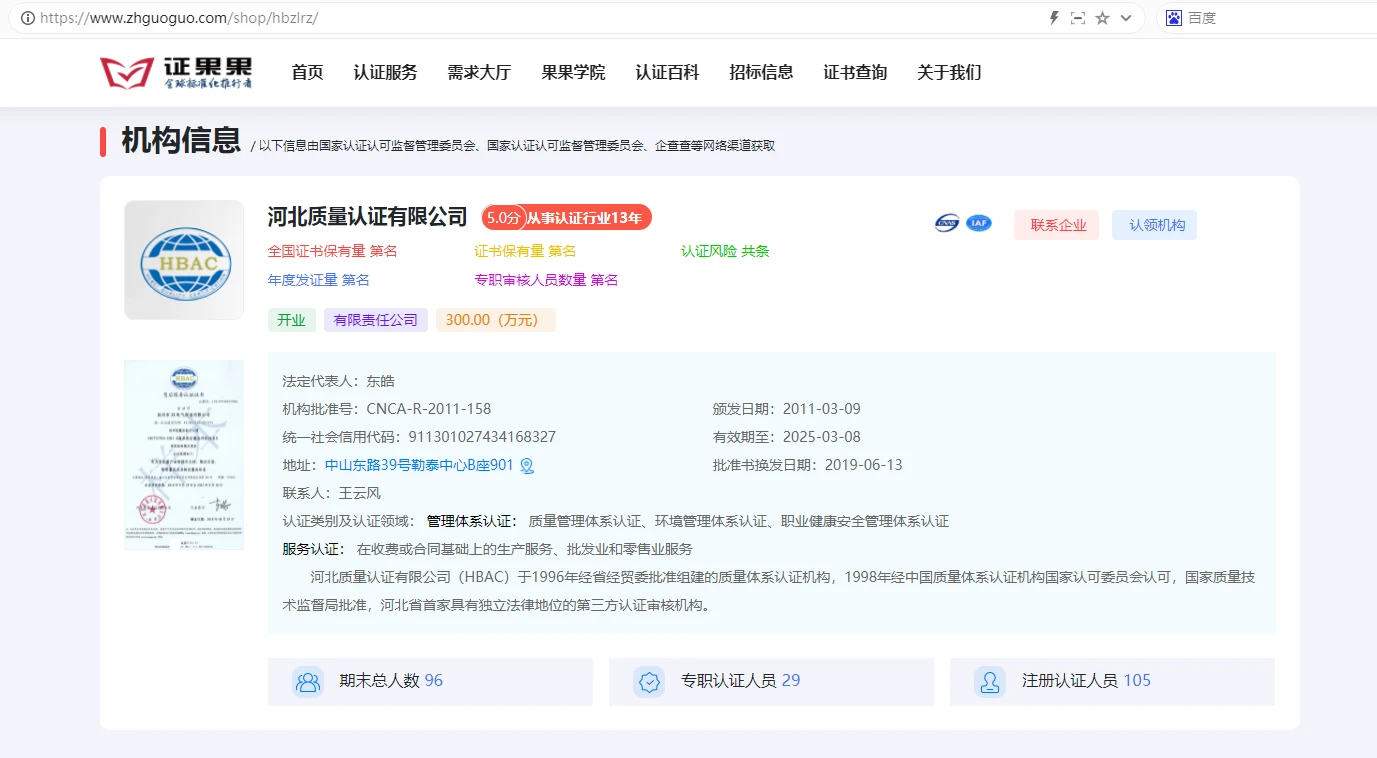Expand address bar dropdown chevron
The width and height of the screenshot is (1377, 758).
1126,18
